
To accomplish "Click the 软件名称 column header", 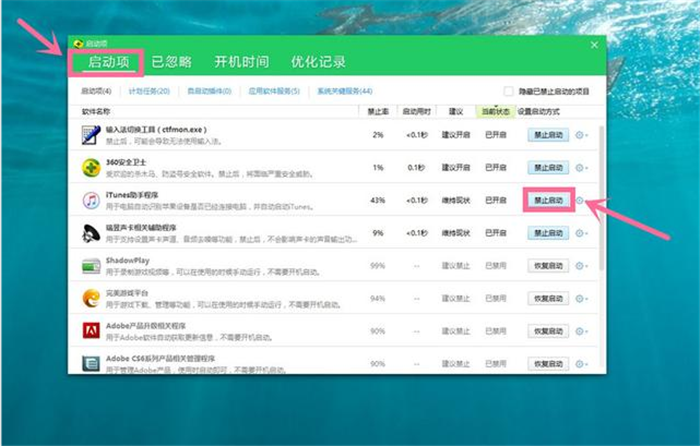I will coord(96,112).
